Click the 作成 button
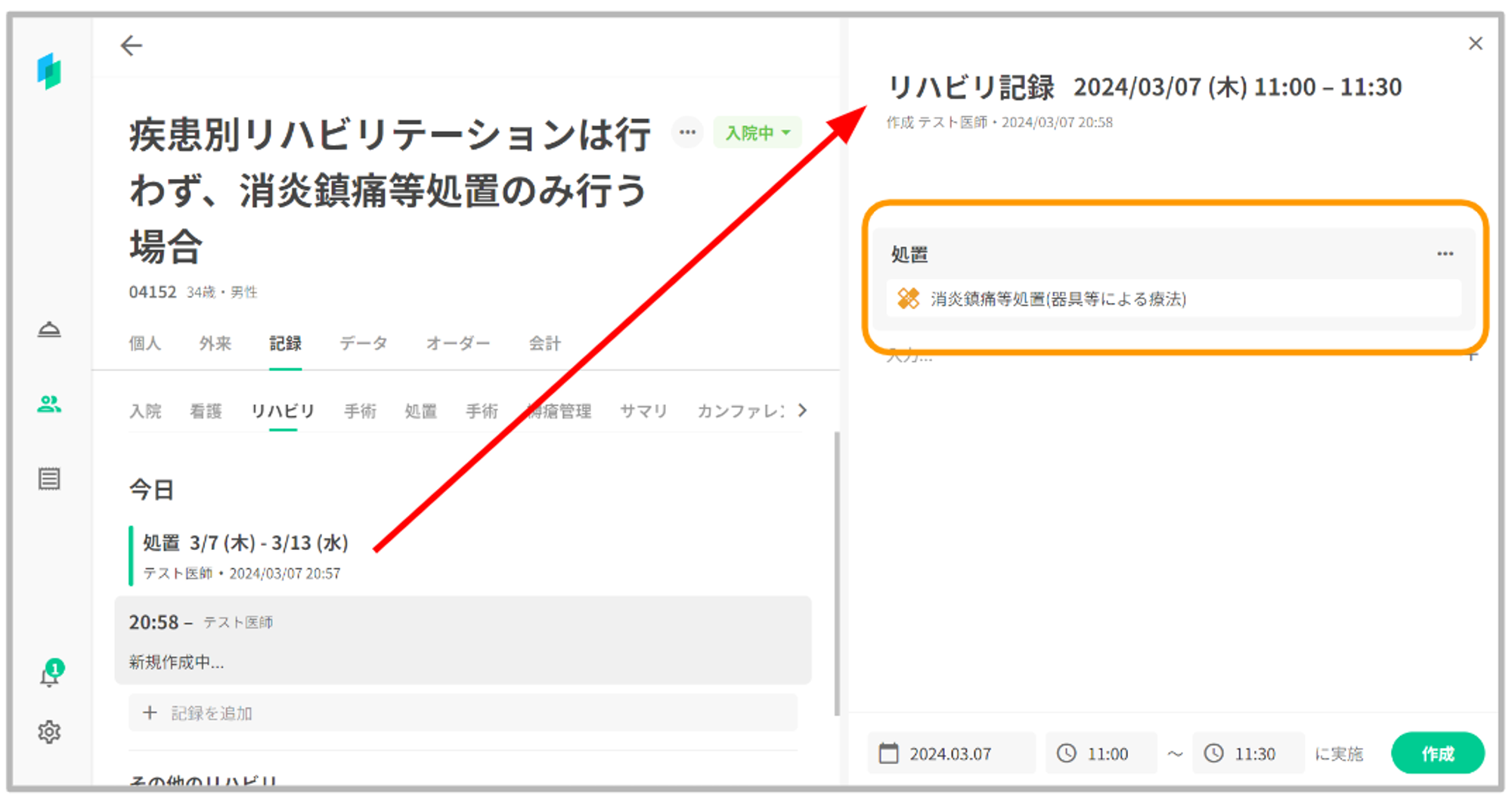 pos(1437,753)
